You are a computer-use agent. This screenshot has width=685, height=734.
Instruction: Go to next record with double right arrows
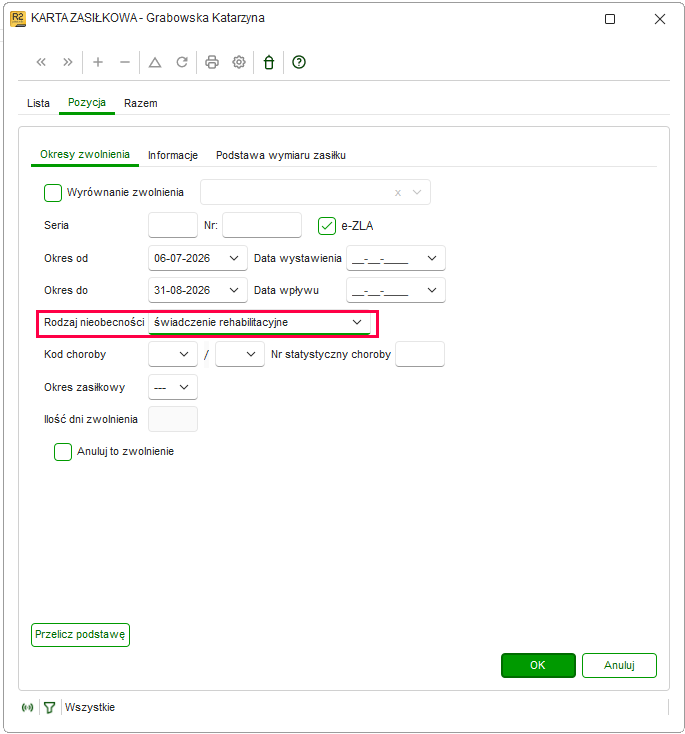(68, 62)
